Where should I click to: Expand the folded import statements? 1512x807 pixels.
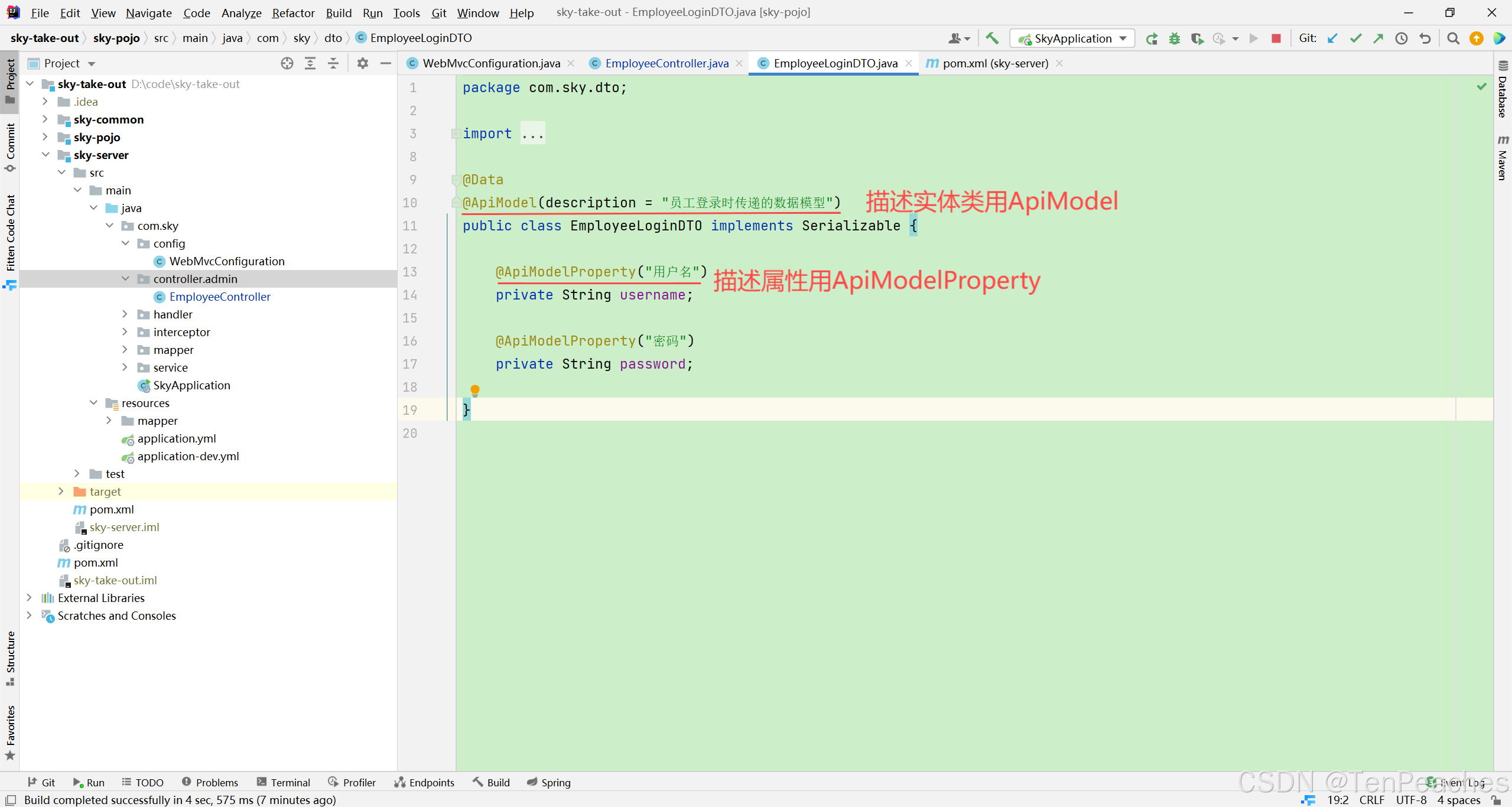pyautogui.click(x=532, y=134)
